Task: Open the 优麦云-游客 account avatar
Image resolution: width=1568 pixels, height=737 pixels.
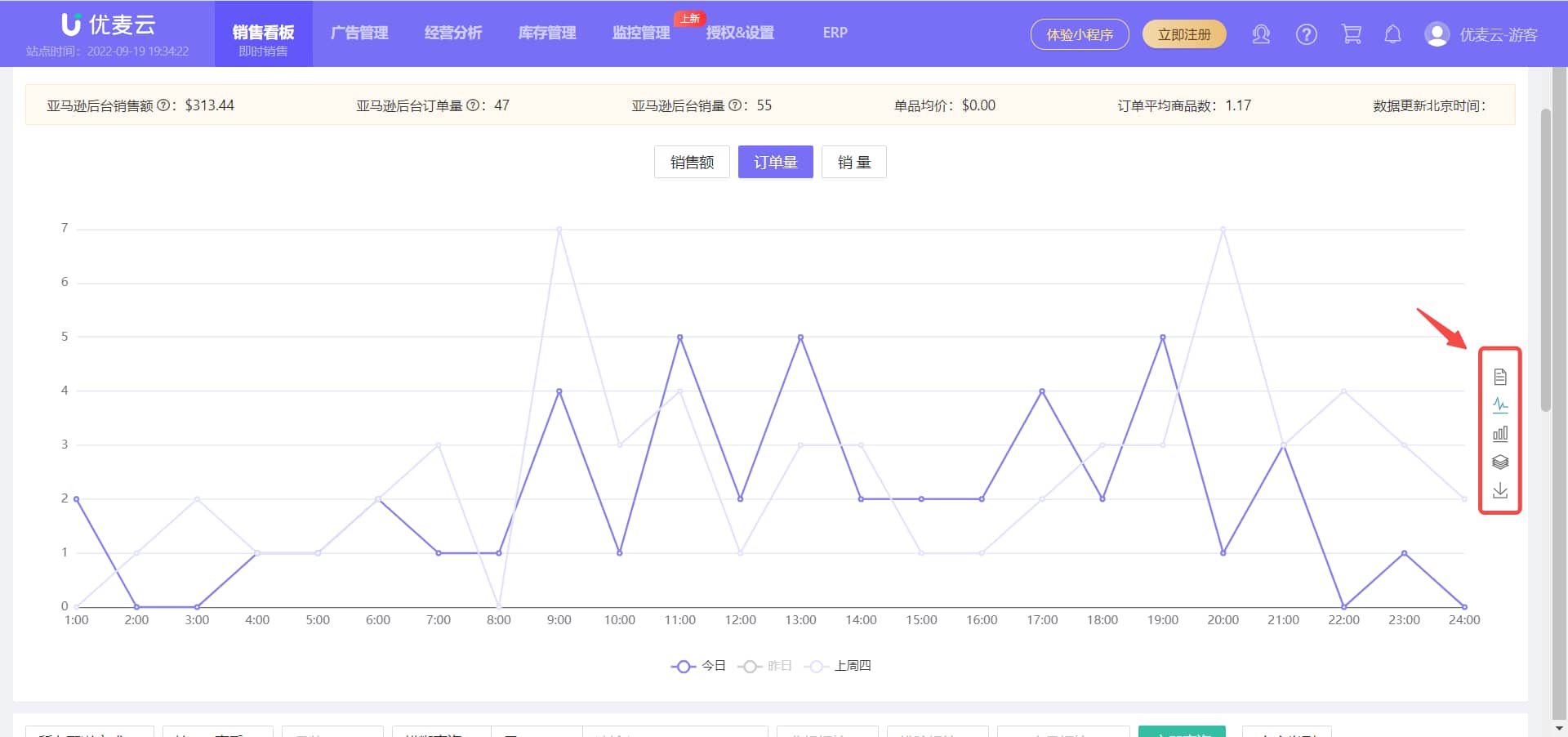Action: (1435, 33)
